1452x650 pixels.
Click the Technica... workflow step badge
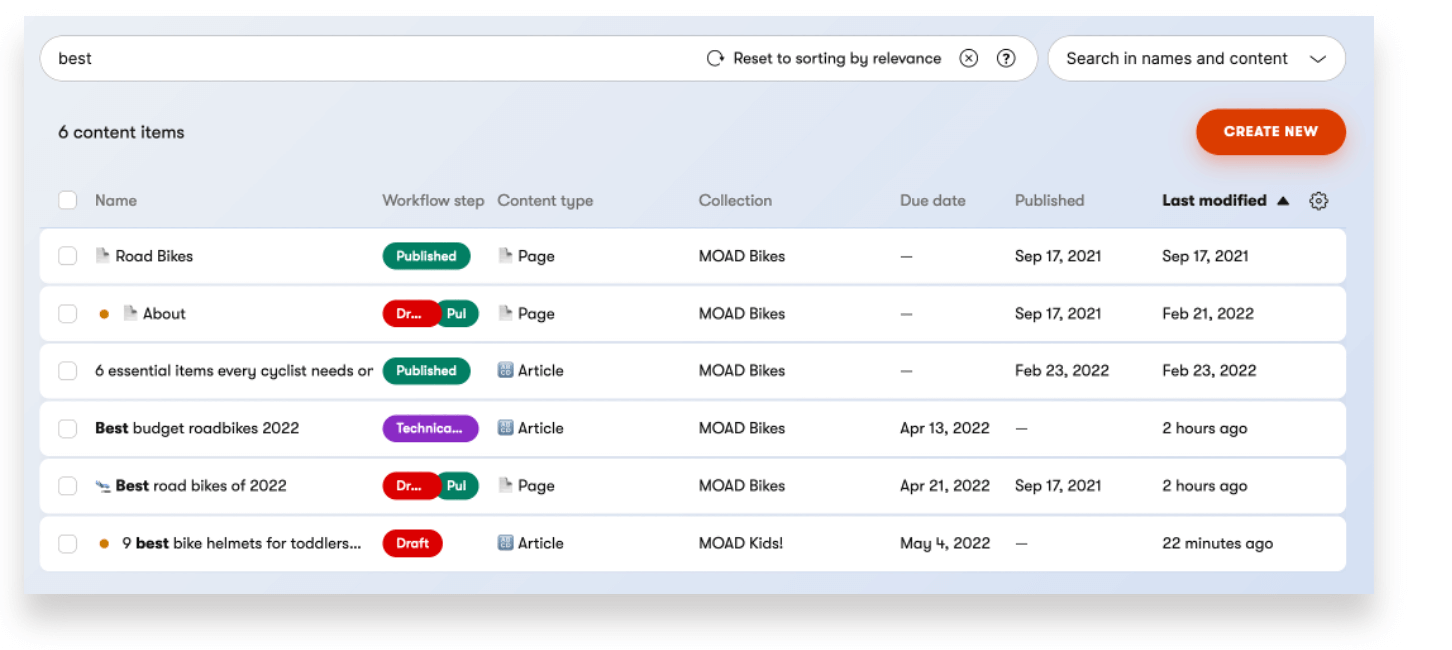(x=430, y=428)
